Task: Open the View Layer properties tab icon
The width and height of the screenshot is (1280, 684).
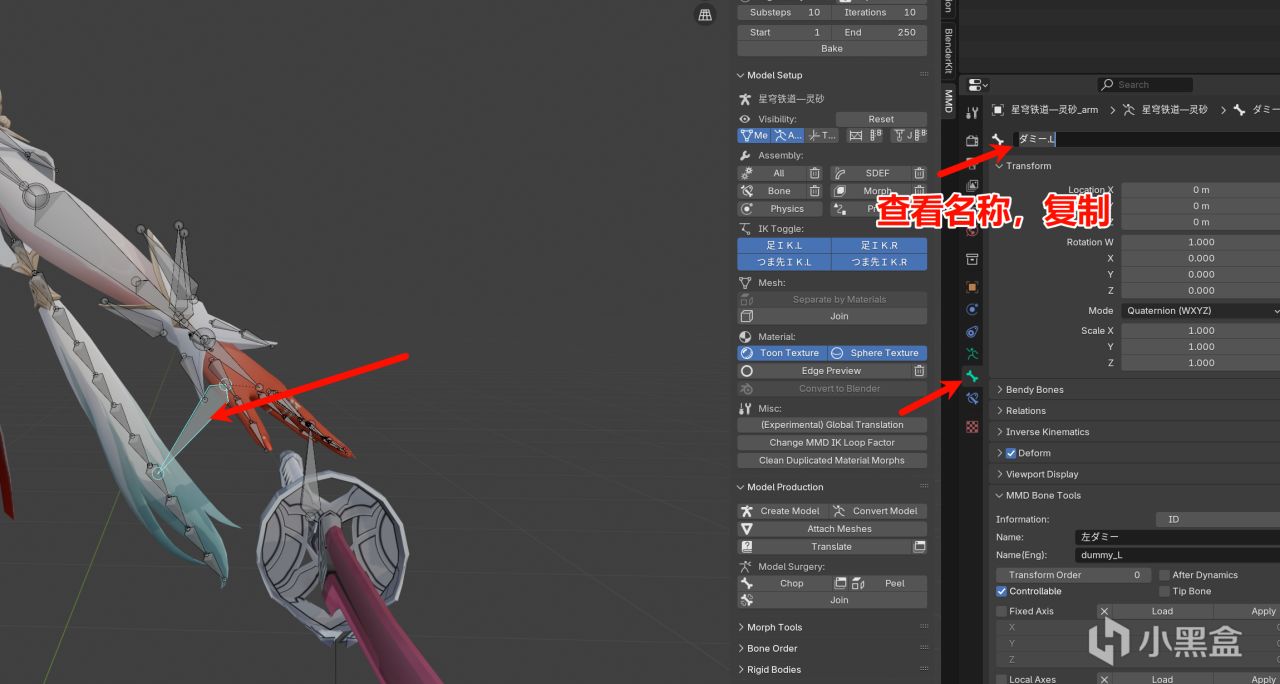Action: click(x=972, y=185)
